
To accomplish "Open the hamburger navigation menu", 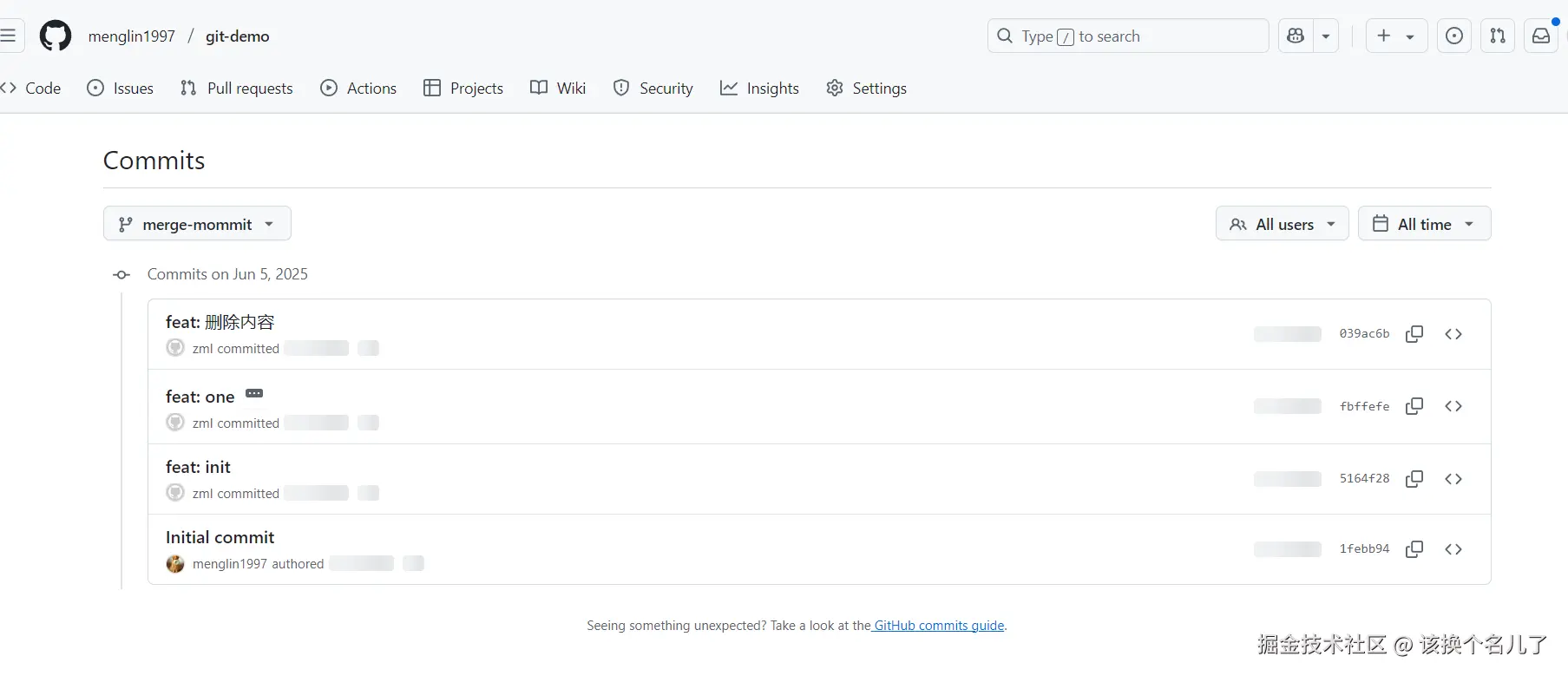I will point(8,36).
